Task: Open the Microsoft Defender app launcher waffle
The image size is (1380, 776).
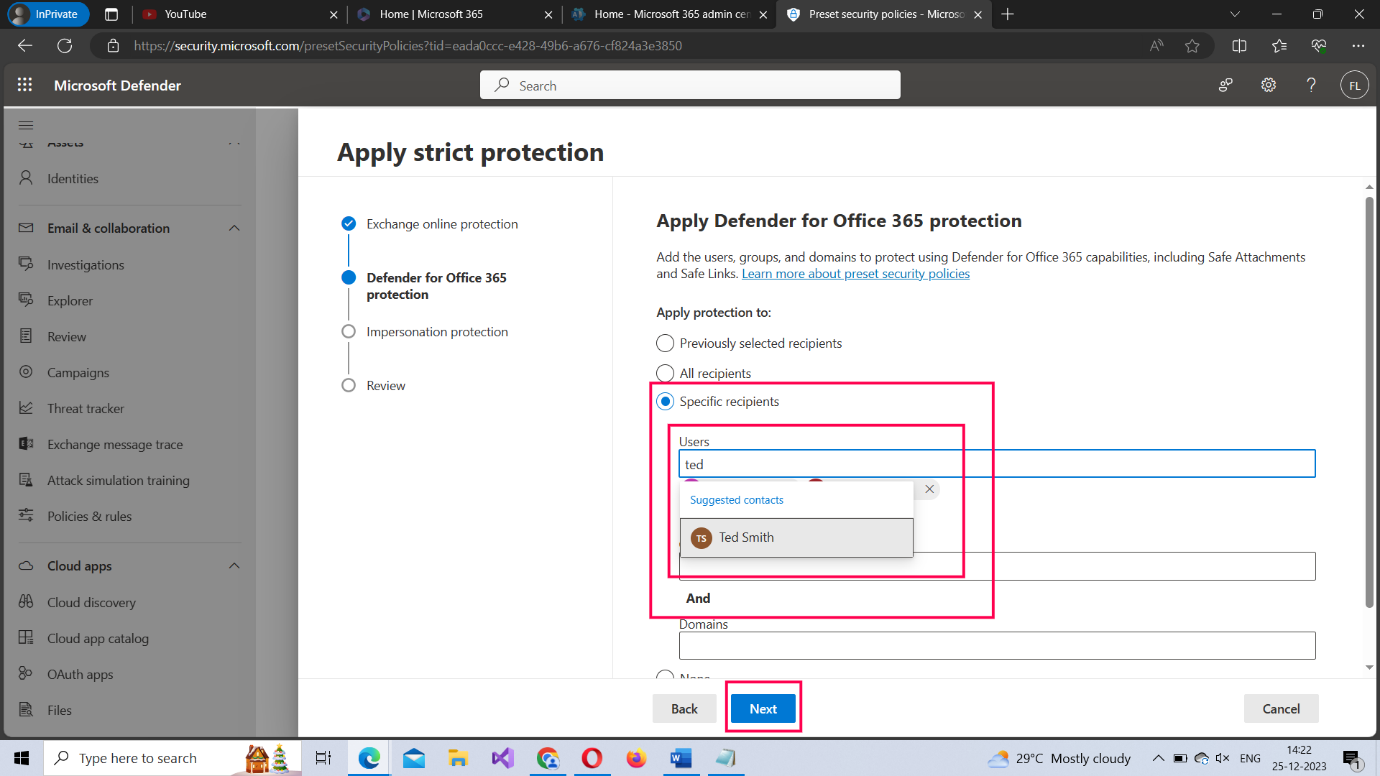Action: [x=25, y=85]
